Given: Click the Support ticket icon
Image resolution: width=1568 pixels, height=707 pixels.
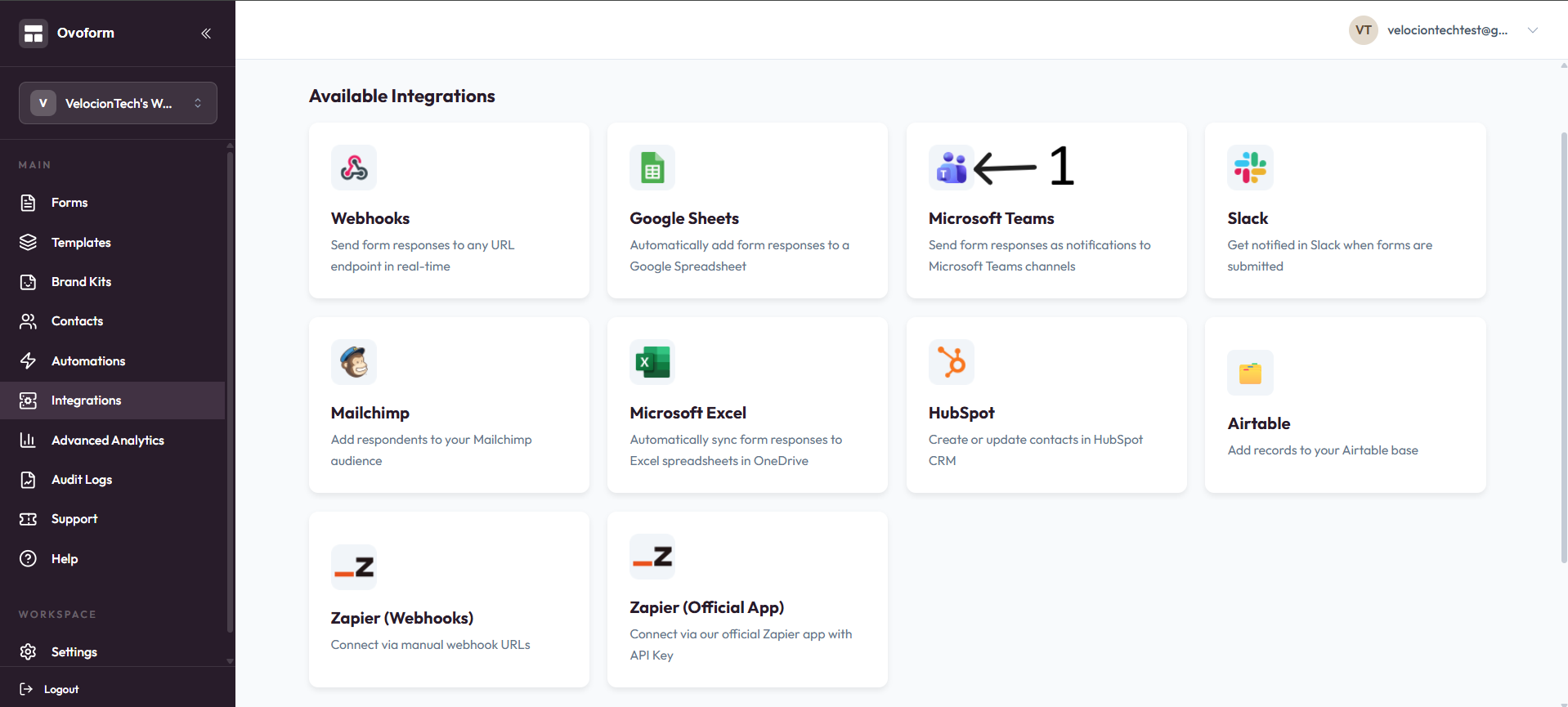Looking at the screenshot, I should coord(29,519).
